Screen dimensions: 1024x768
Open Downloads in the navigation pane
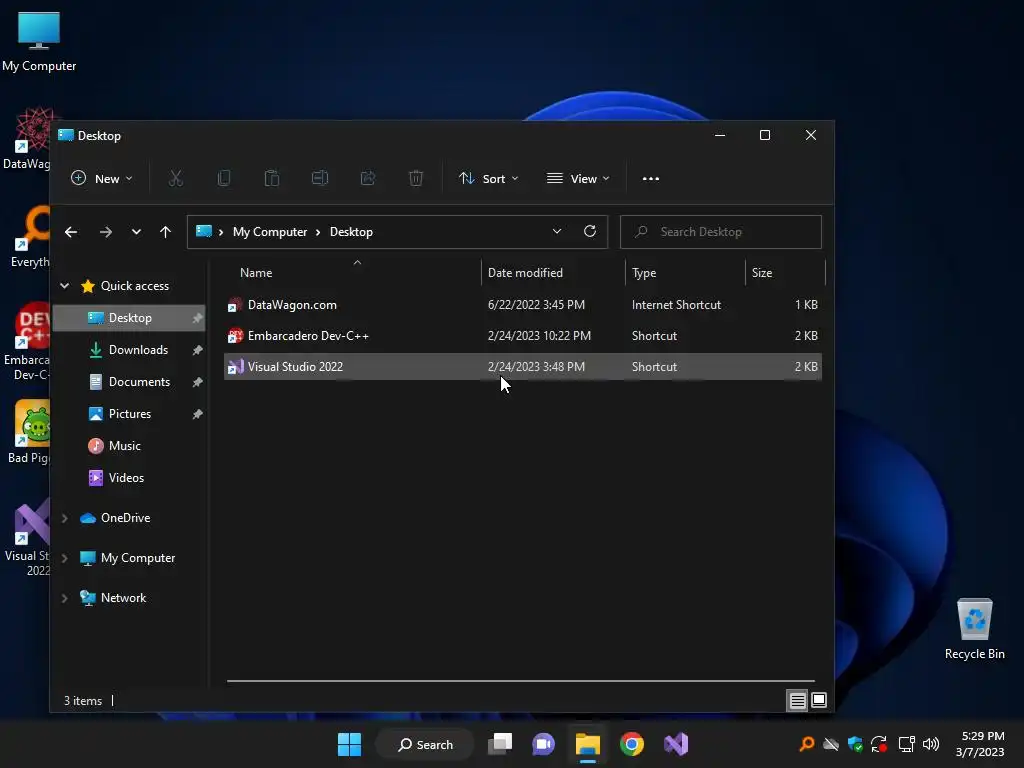(x=129, y=350)
